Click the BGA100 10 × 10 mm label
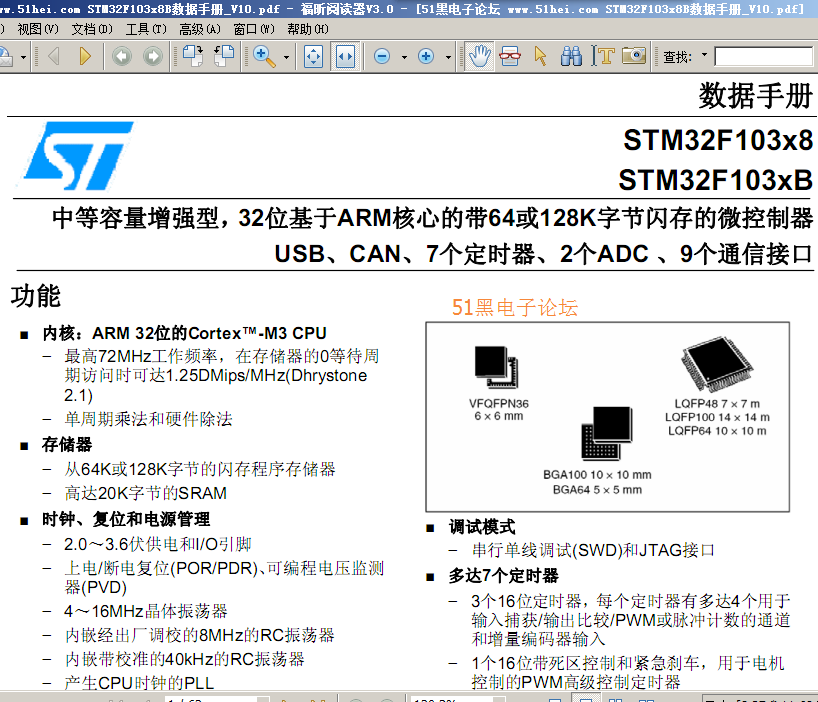This screenshot has height=702, width=818. tap(597, 475)
